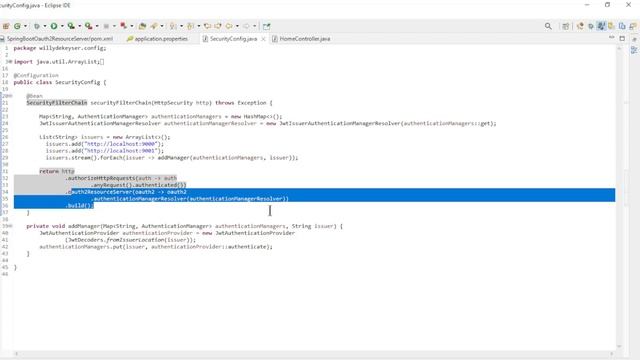Click the .build() line
This screenshot has height=360, width=640.
click(79, 205)
